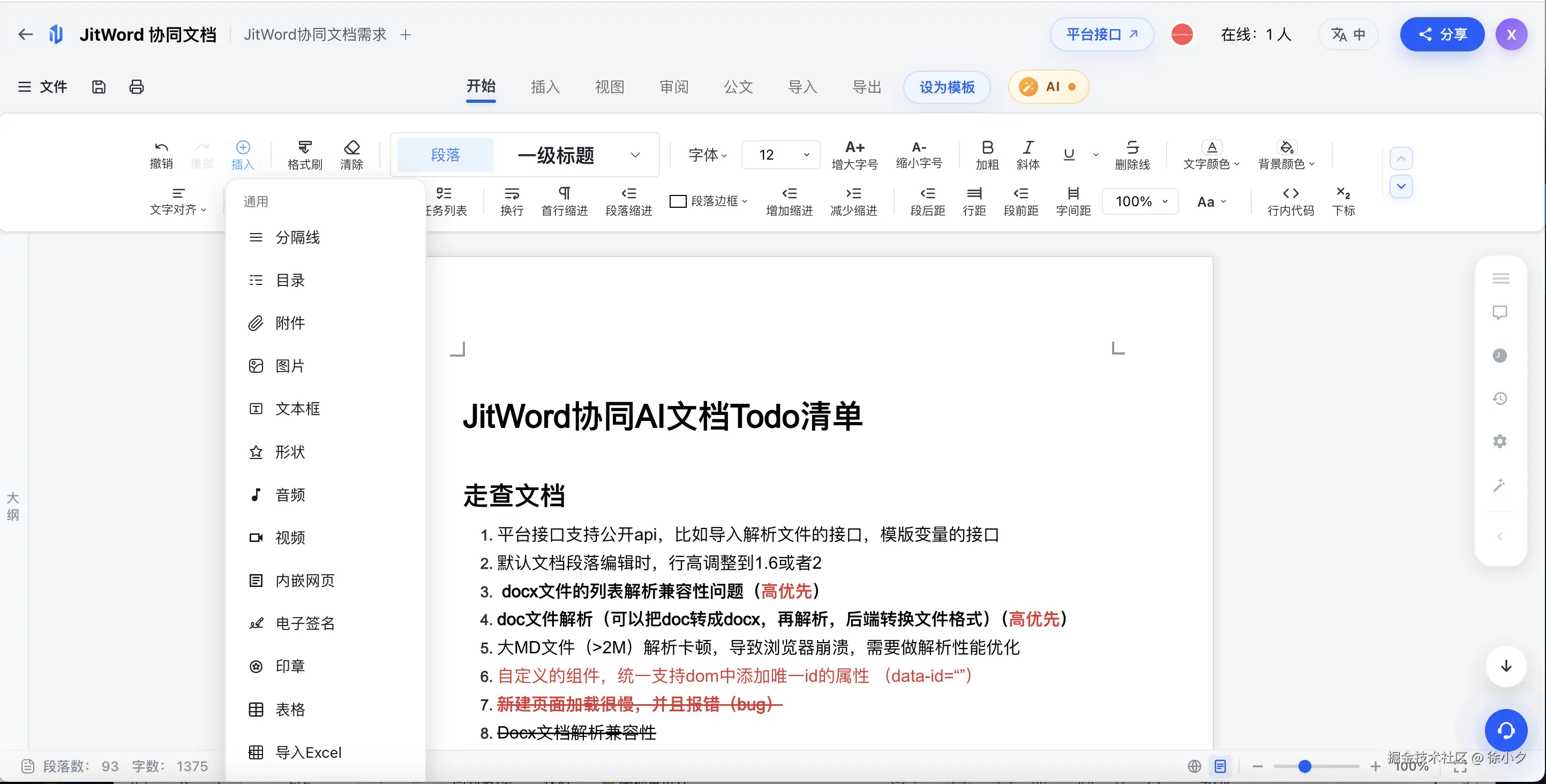Open the text color (文字颜色) dropdown
Viewport: 1546px width, 784px height.
(1211, 155)
